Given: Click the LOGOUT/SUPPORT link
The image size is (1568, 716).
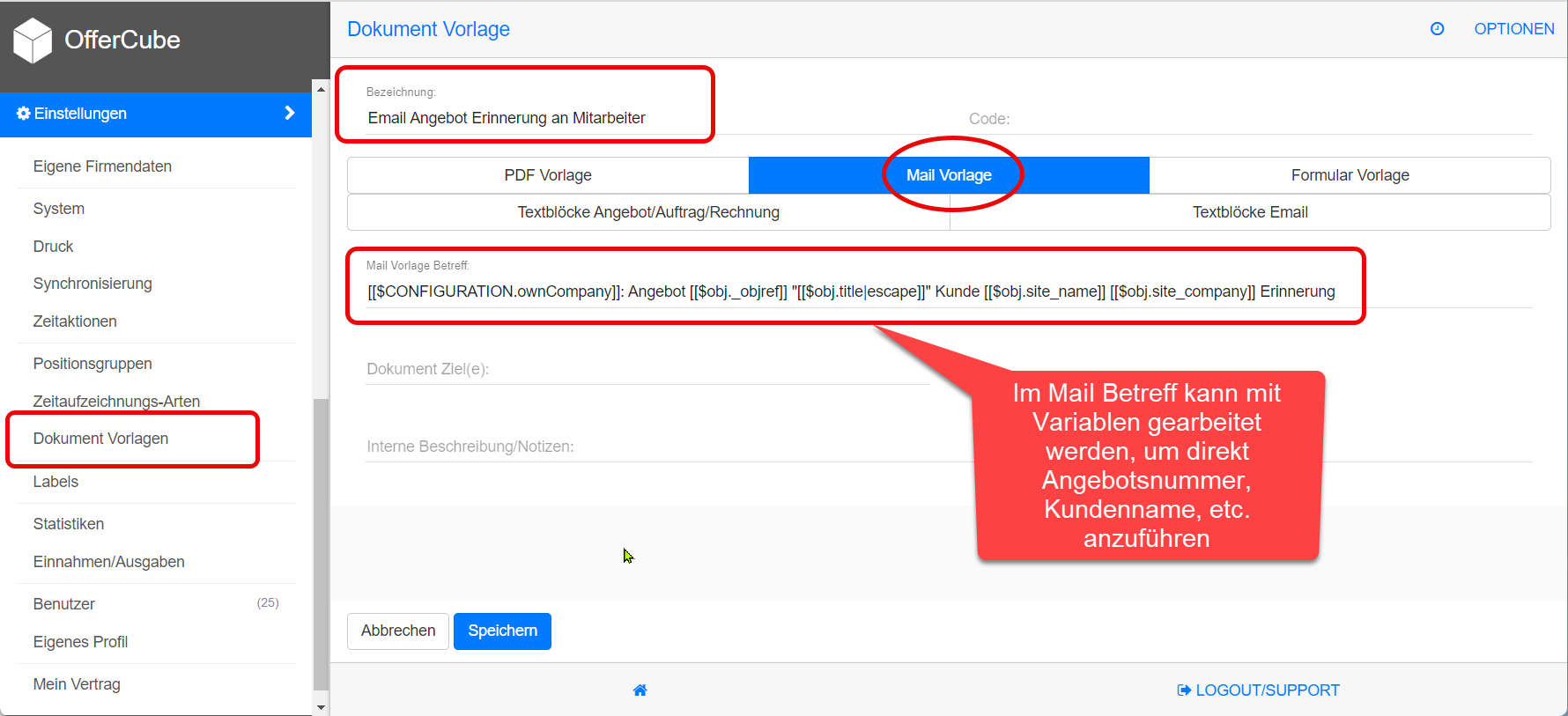Looking at the screenshot, I should tap(1258, 690).
